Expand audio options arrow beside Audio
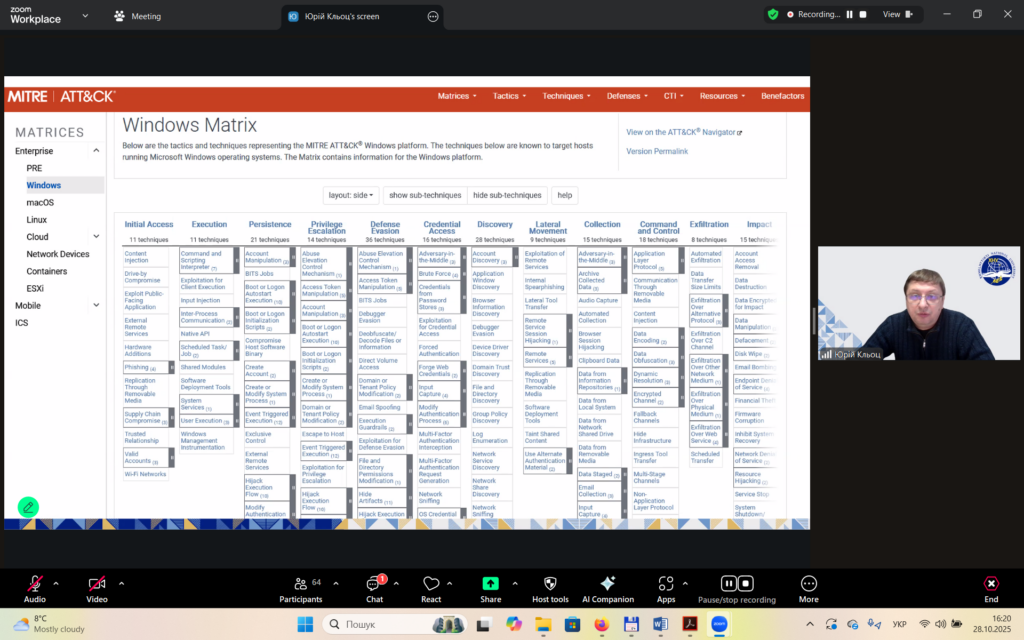The image size is (1024, 640). point(56,583)
